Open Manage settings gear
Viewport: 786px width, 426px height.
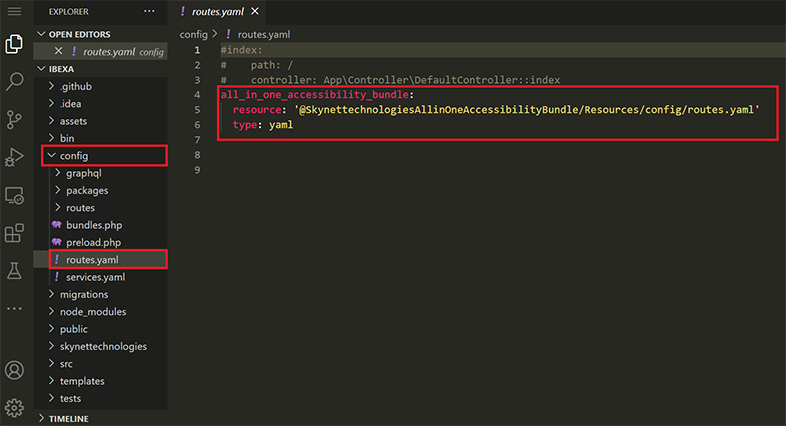click(x=14, y=407)
